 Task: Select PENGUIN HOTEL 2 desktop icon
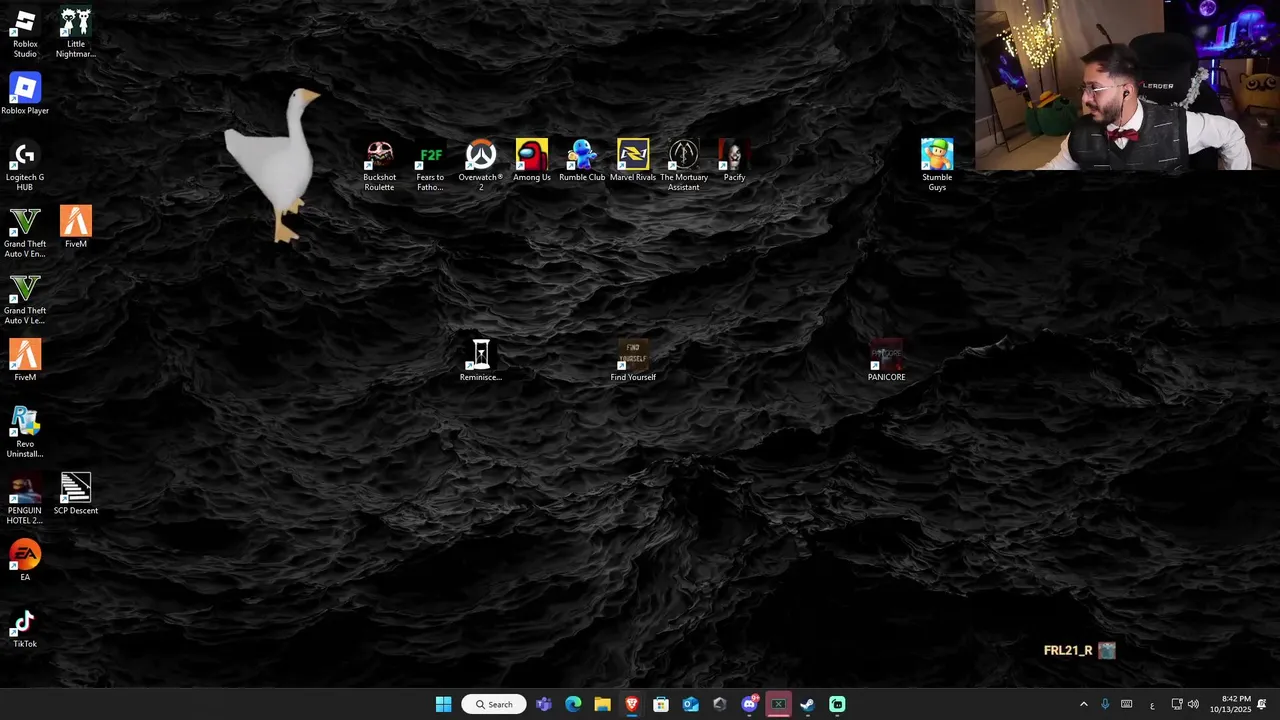tap(25, 500)
